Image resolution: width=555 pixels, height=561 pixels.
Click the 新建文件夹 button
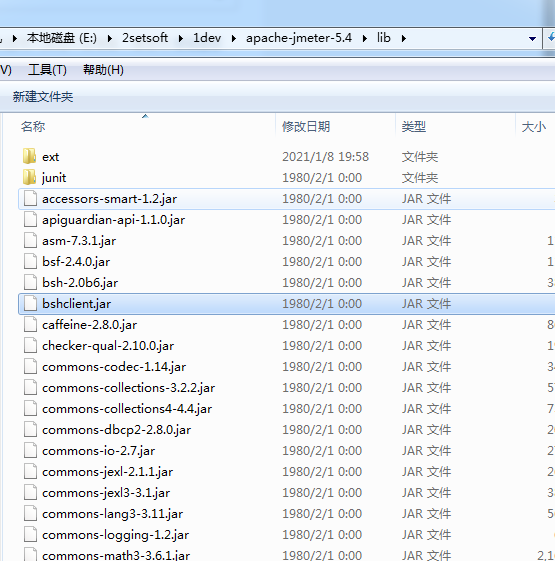43,97
